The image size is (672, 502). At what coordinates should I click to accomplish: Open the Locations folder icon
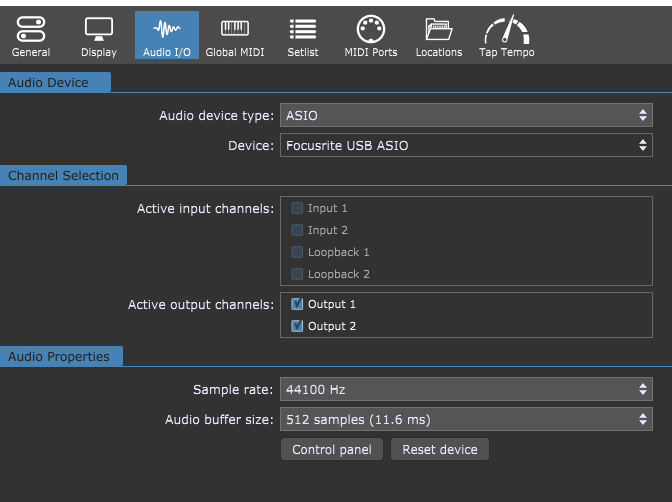pos(438,30)
